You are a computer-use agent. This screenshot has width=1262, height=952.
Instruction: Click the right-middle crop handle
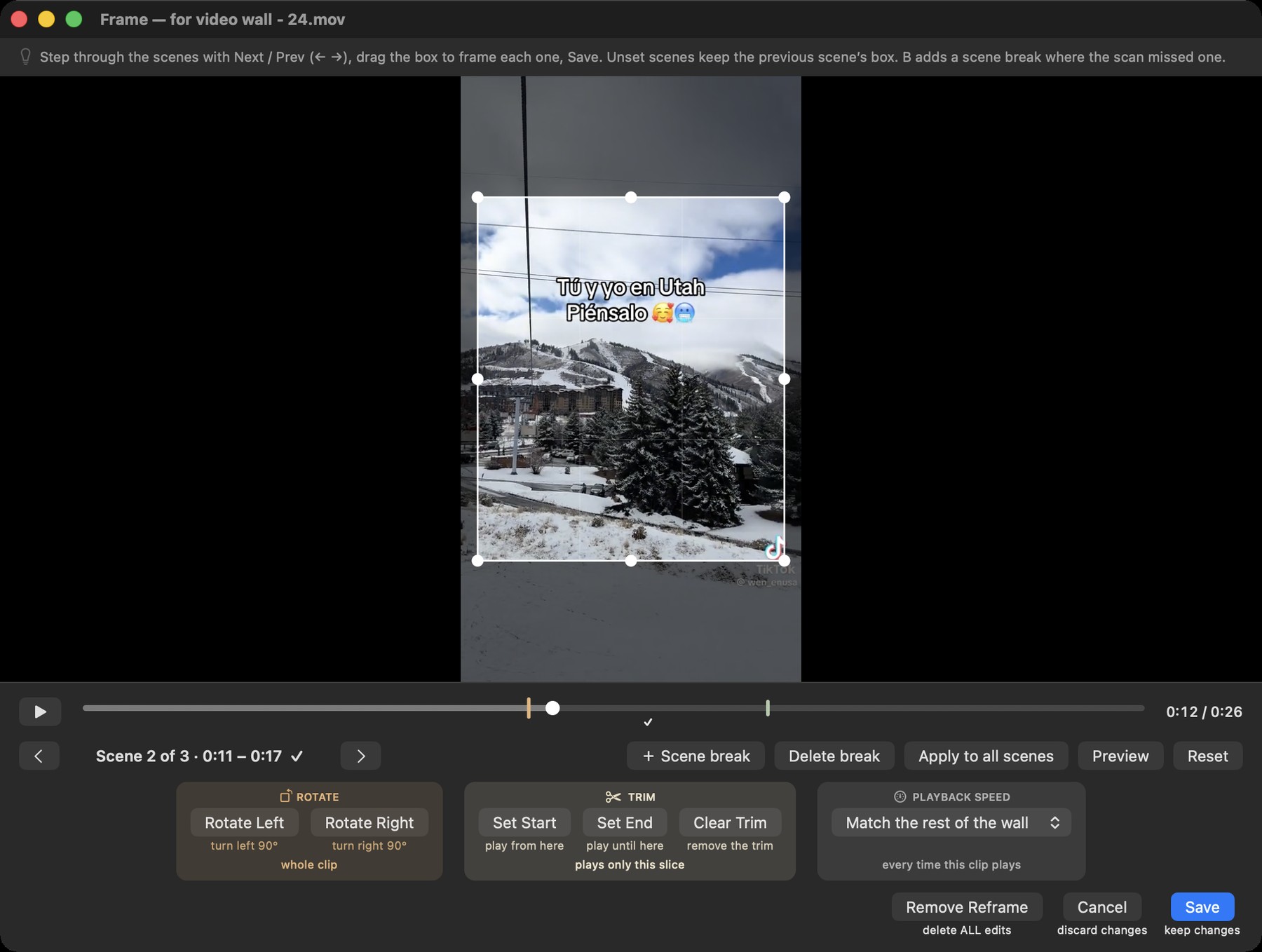[785, 379]
